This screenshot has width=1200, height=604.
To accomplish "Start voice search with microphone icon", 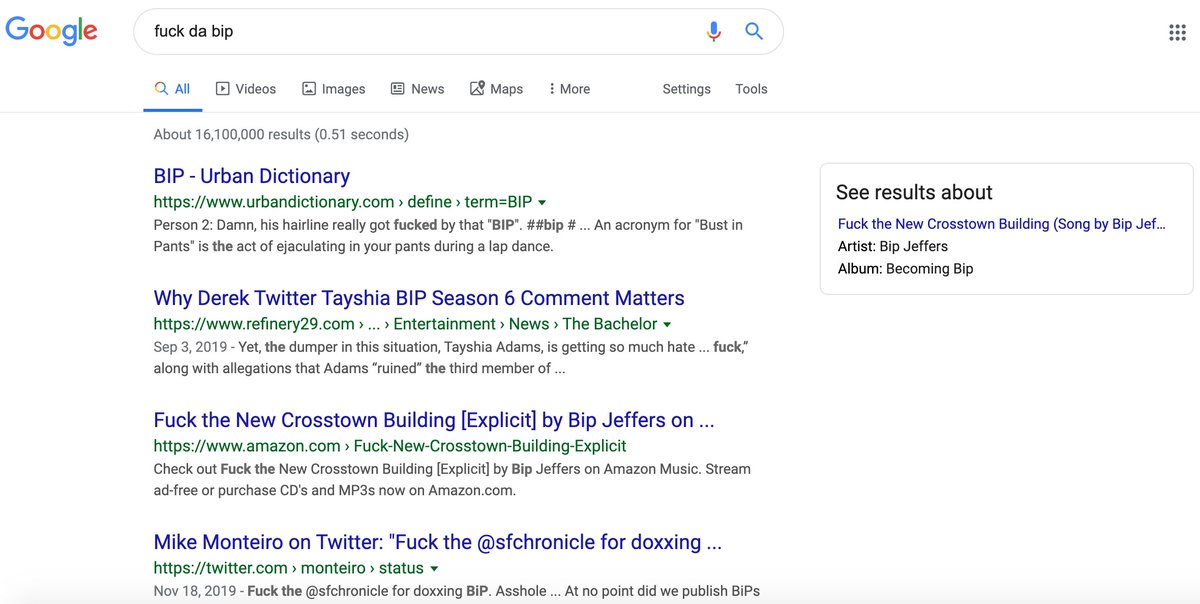I will 713,31.
